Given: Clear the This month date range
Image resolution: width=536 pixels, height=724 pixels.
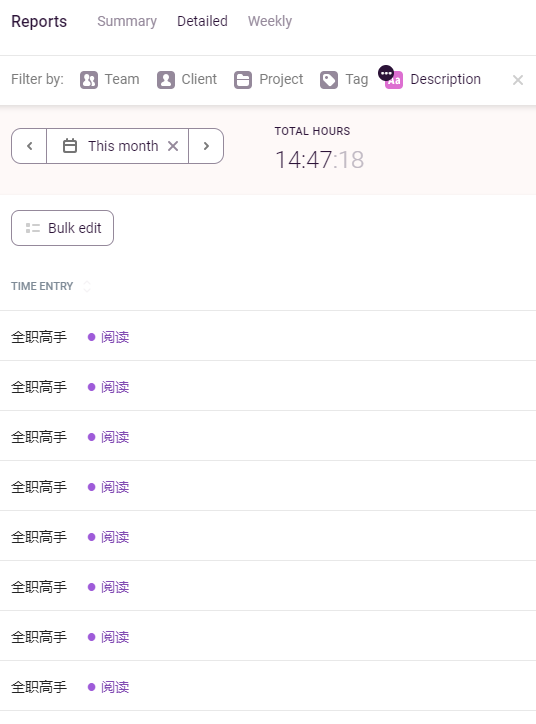Looking at the screenshot, I should pos(173,146).
